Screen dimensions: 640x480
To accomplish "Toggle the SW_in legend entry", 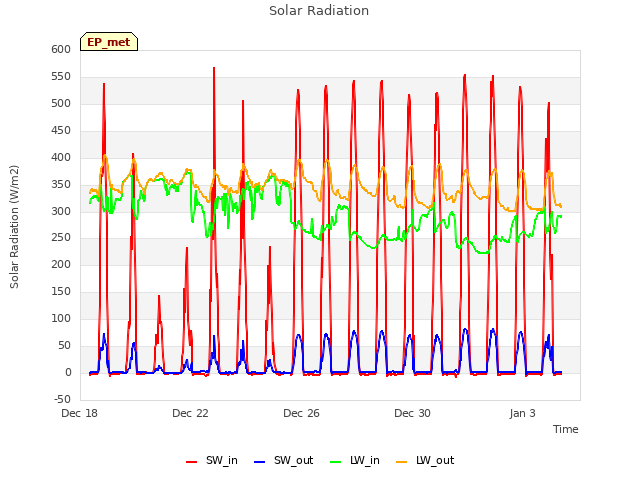I will pos(212,460).
